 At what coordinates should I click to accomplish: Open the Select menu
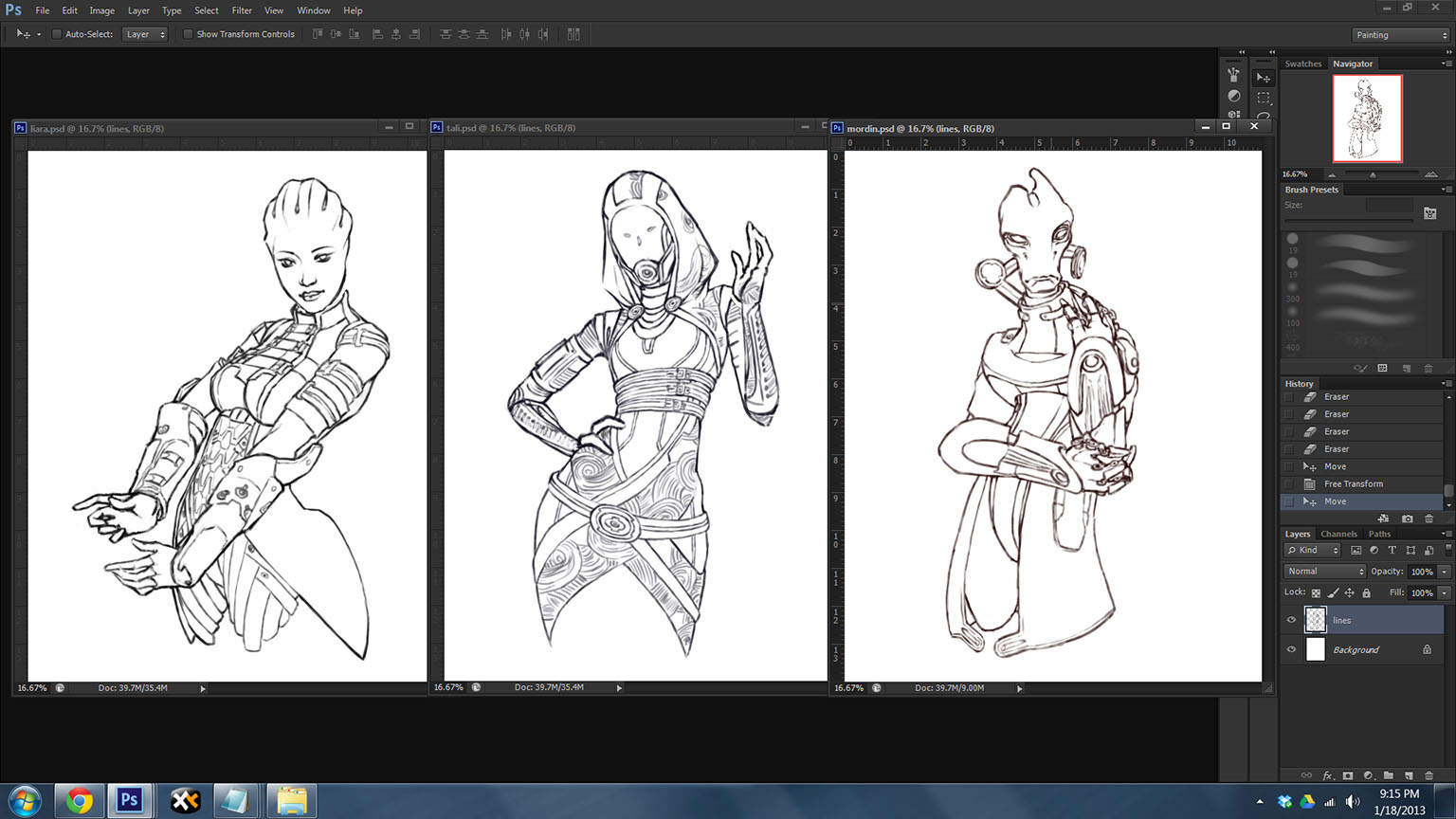[x=207, y=10]
